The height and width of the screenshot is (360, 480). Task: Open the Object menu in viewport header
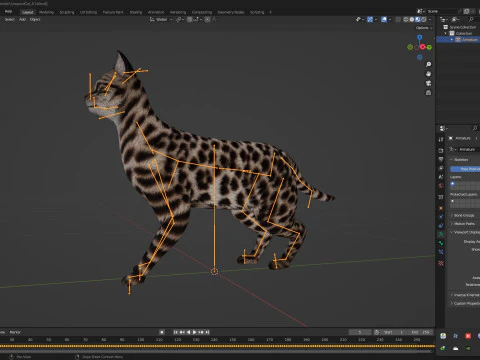tap(35, 20)
